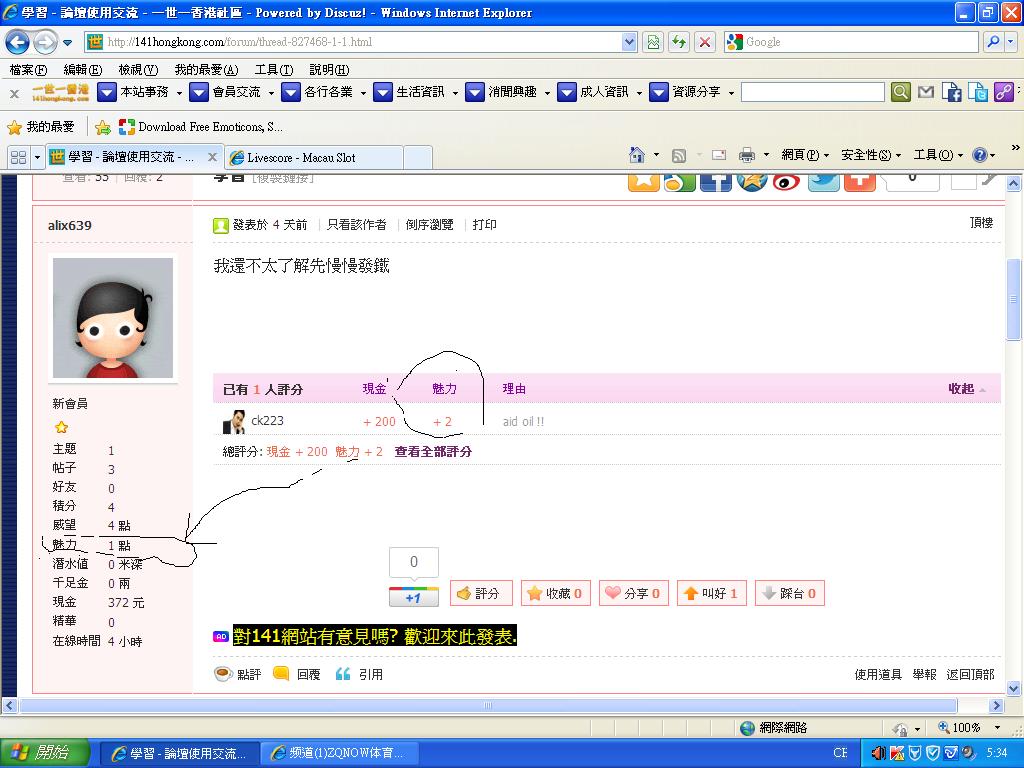Click the 查看全部評分 link

[433, 452]
